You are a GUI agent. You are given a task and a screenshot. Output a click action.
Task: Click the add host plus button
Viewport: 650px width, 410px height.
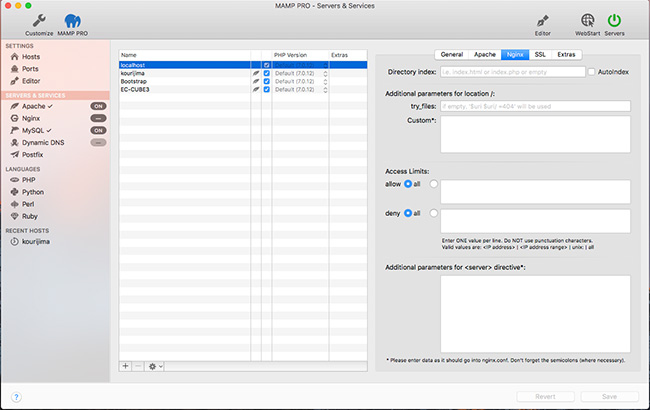125,366
